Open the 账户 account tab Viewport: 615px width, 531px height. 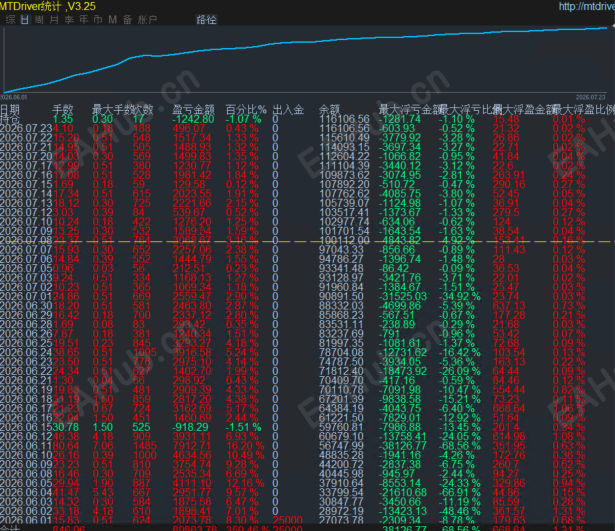[147, 20]
